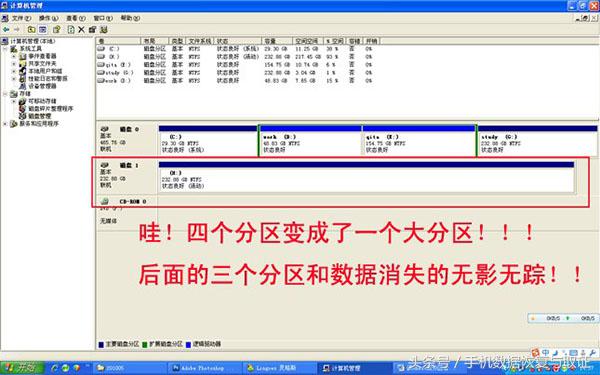This screenshot has width=600, height=375.
Task: Sort by the 卷 column header
Action: click(119, 41)
